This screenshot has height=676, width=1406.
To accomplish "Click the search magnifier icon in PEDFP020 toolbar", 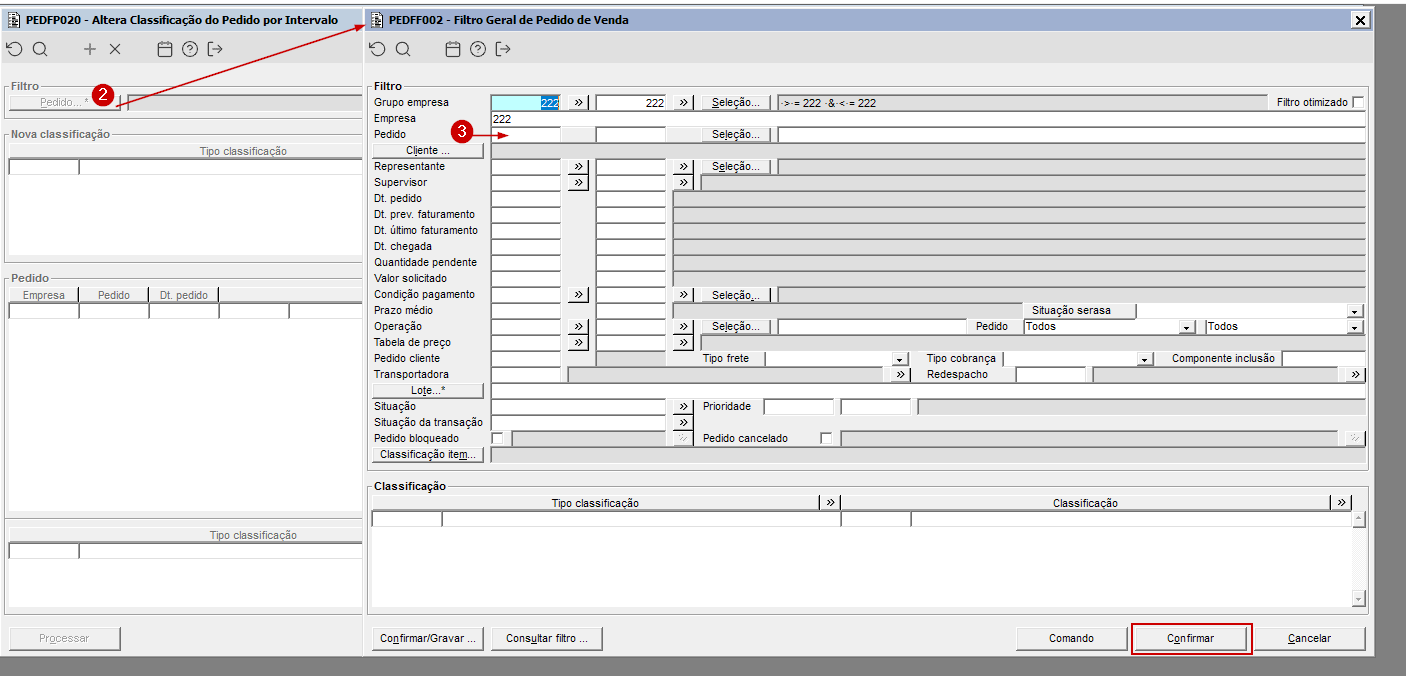I will pyautogui.click(x=40, y=49).
